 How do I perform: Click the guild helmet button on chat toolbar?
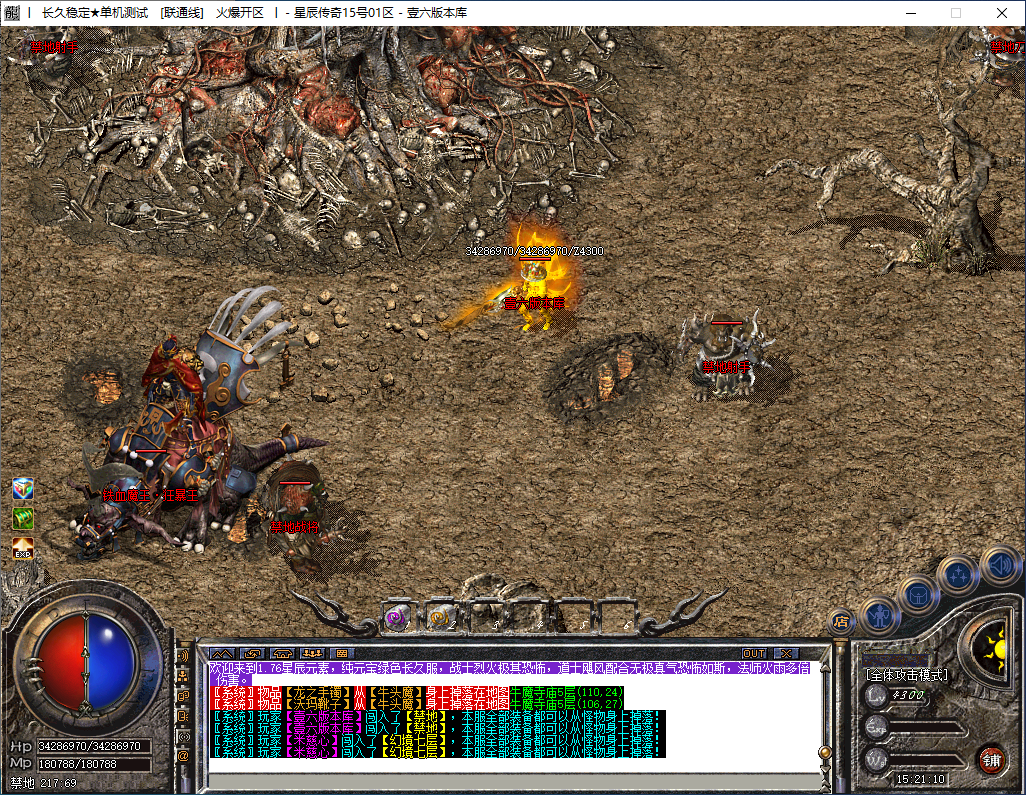tap(283, 653)
